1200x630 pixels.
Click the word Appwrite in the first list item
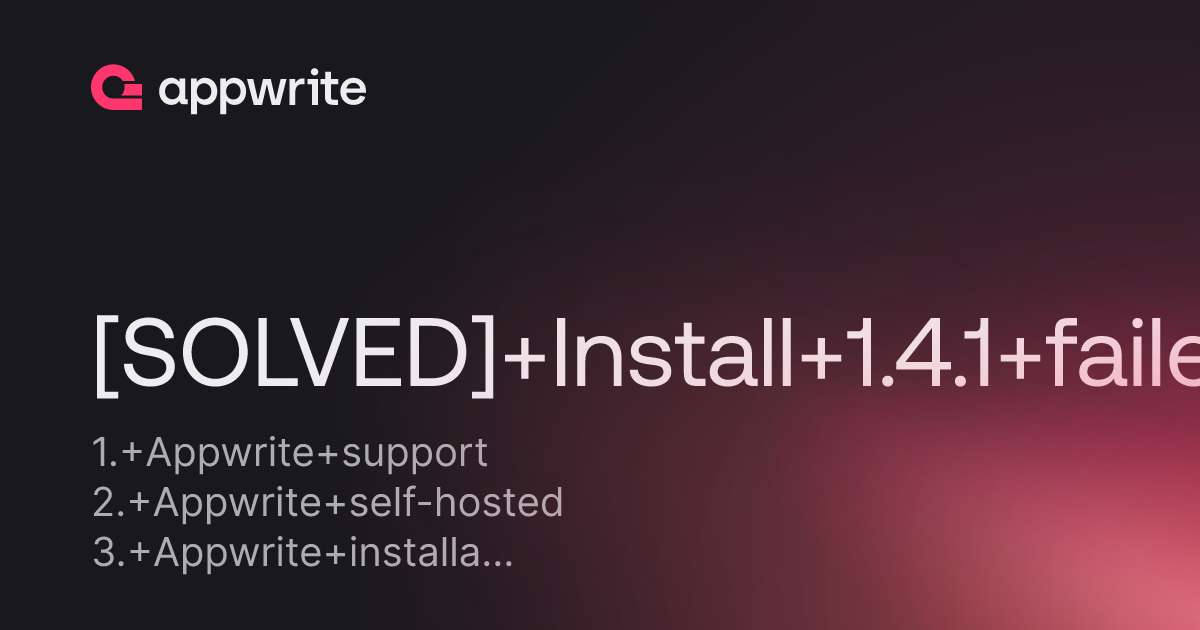point(232,455)
